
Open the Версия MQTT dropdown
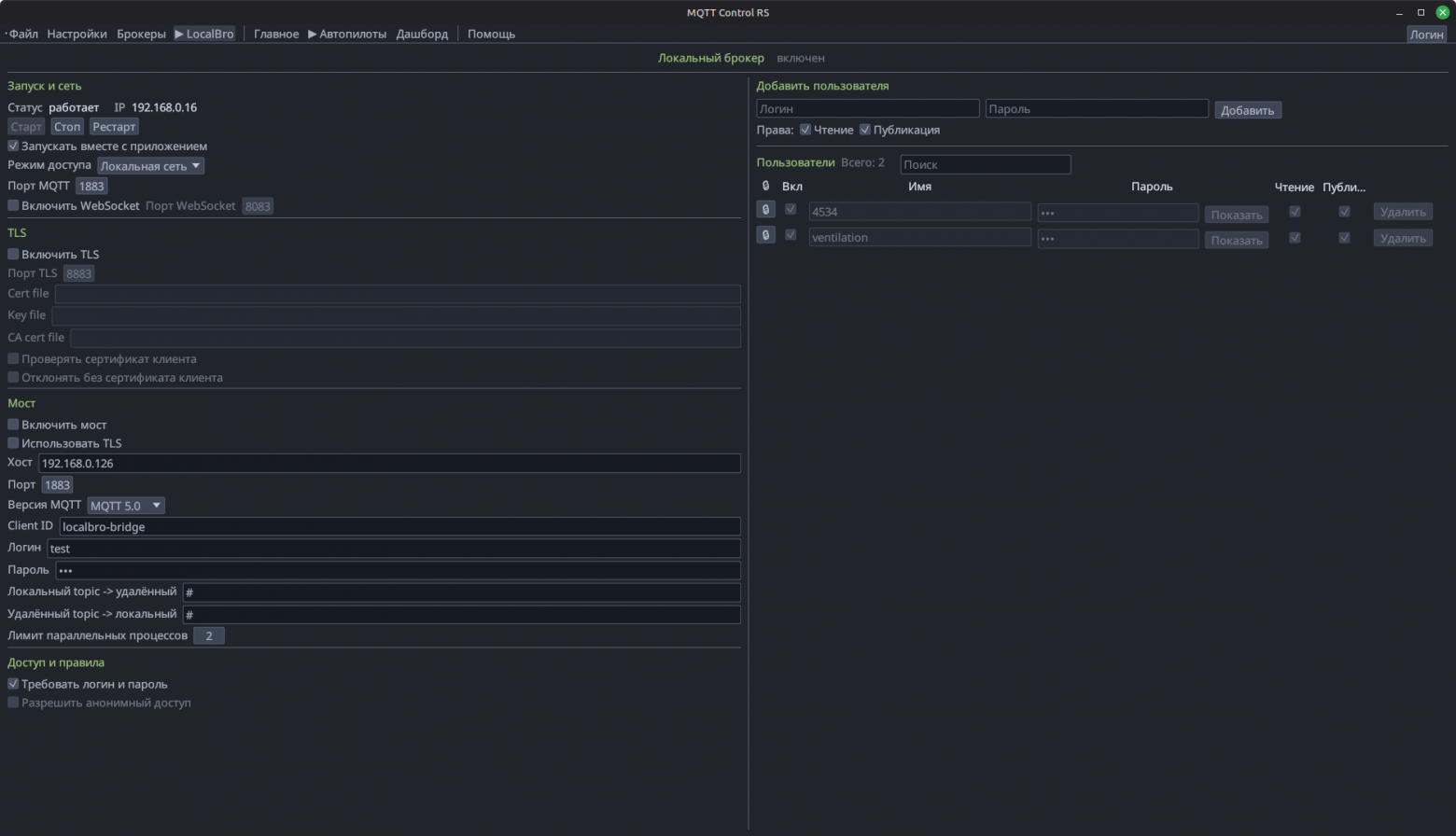(126, 506)
